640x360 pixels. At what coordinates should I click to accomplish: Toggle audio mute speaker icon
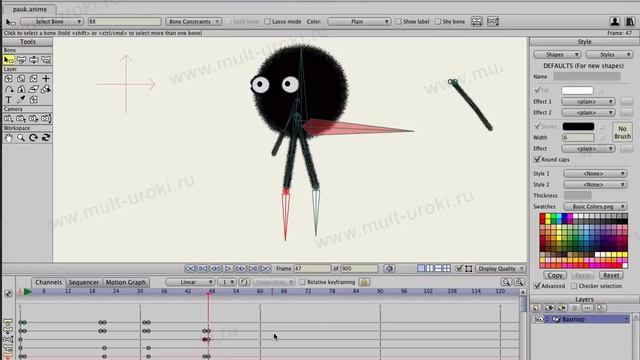(x=389, y=268)
